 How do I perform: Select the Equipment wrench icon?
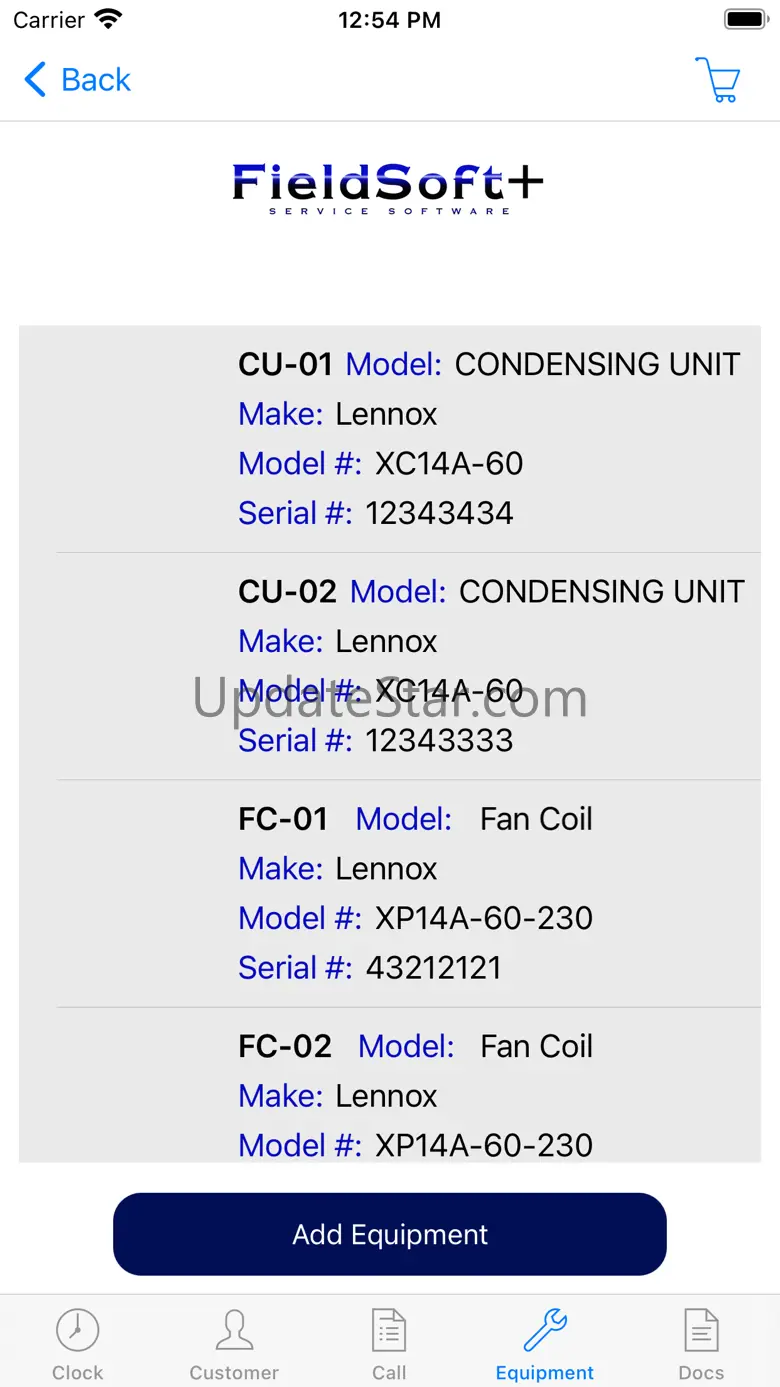(x=545, y=1331)
